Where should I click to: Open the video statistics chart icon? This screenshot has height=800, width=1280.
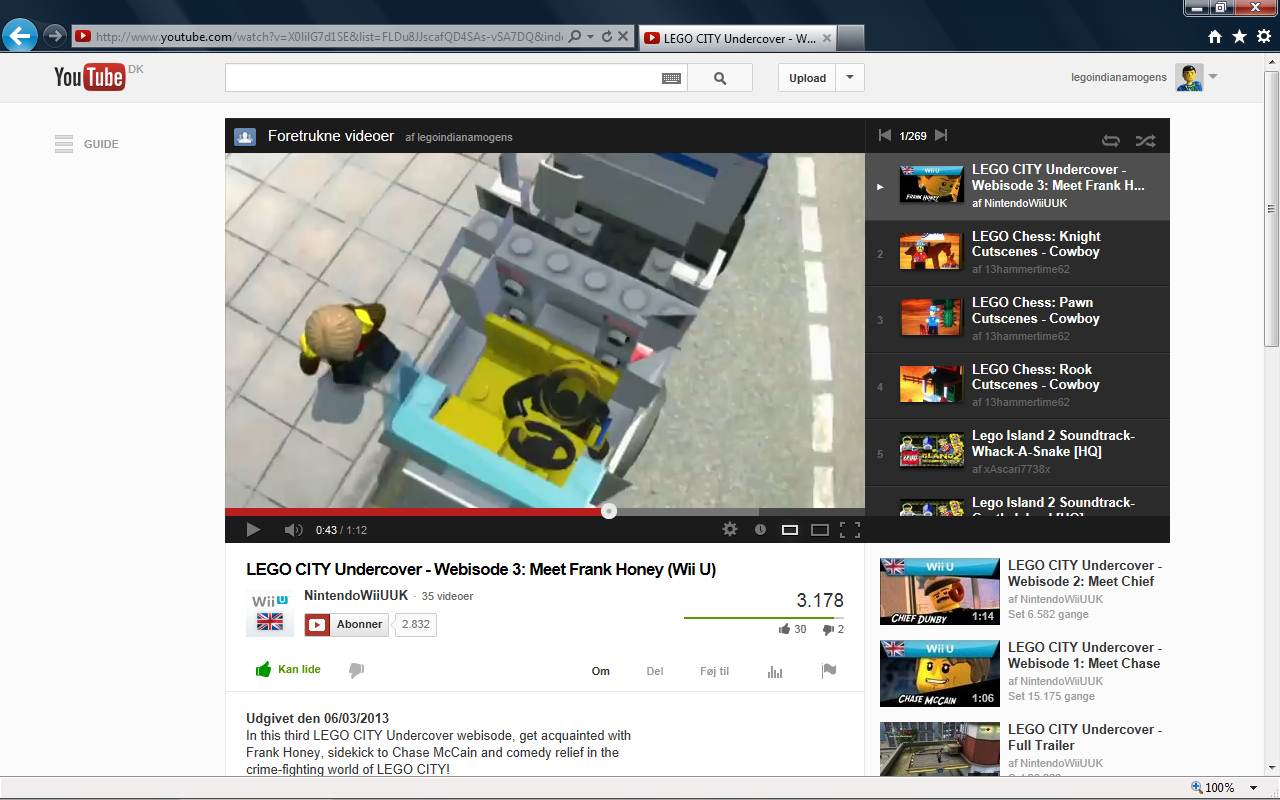coord(775,671)
